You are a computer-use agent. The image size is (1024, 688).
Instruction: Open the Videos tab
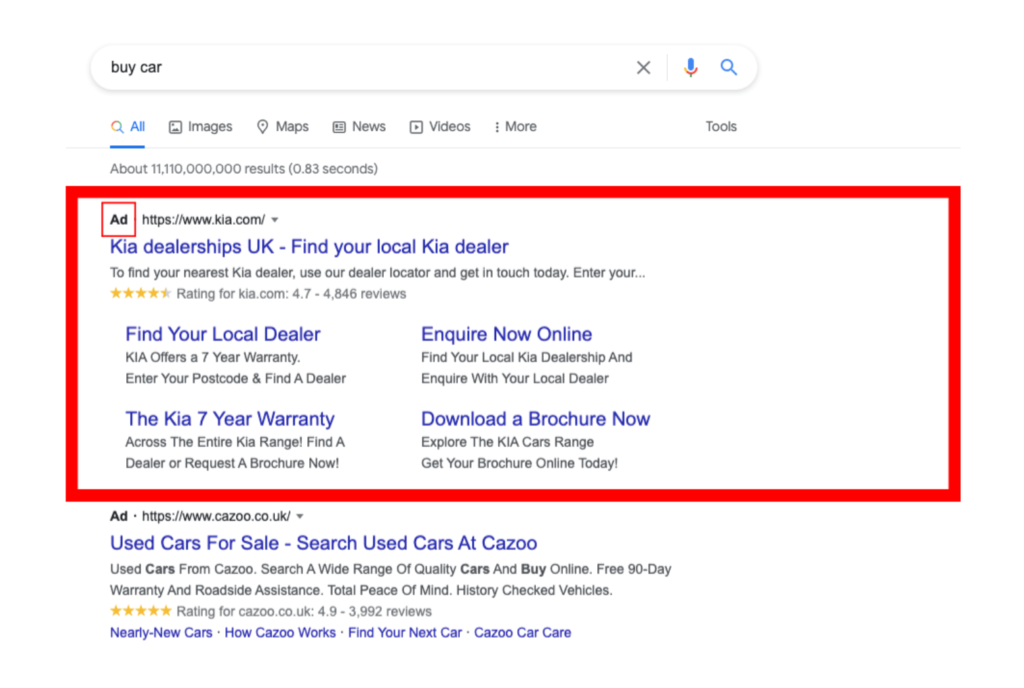pyautogui.click(x=440, y=127)
